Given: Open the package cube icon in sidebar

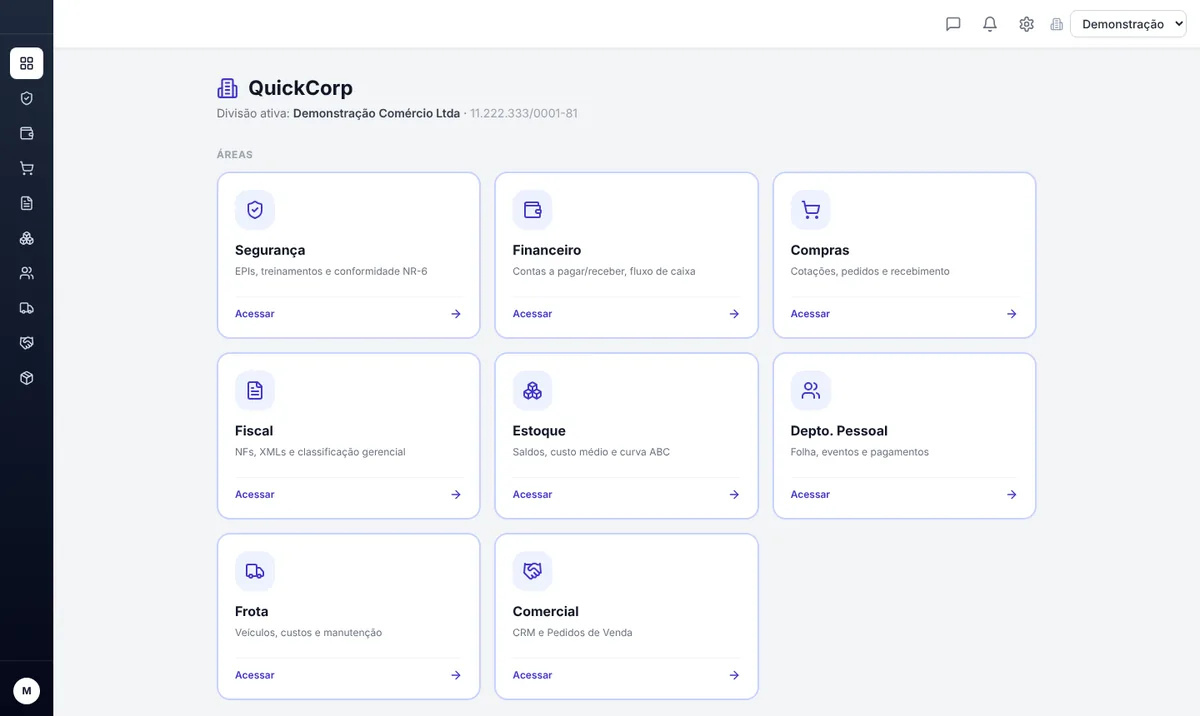Looking at the screenshot, I should coord(27,378).
